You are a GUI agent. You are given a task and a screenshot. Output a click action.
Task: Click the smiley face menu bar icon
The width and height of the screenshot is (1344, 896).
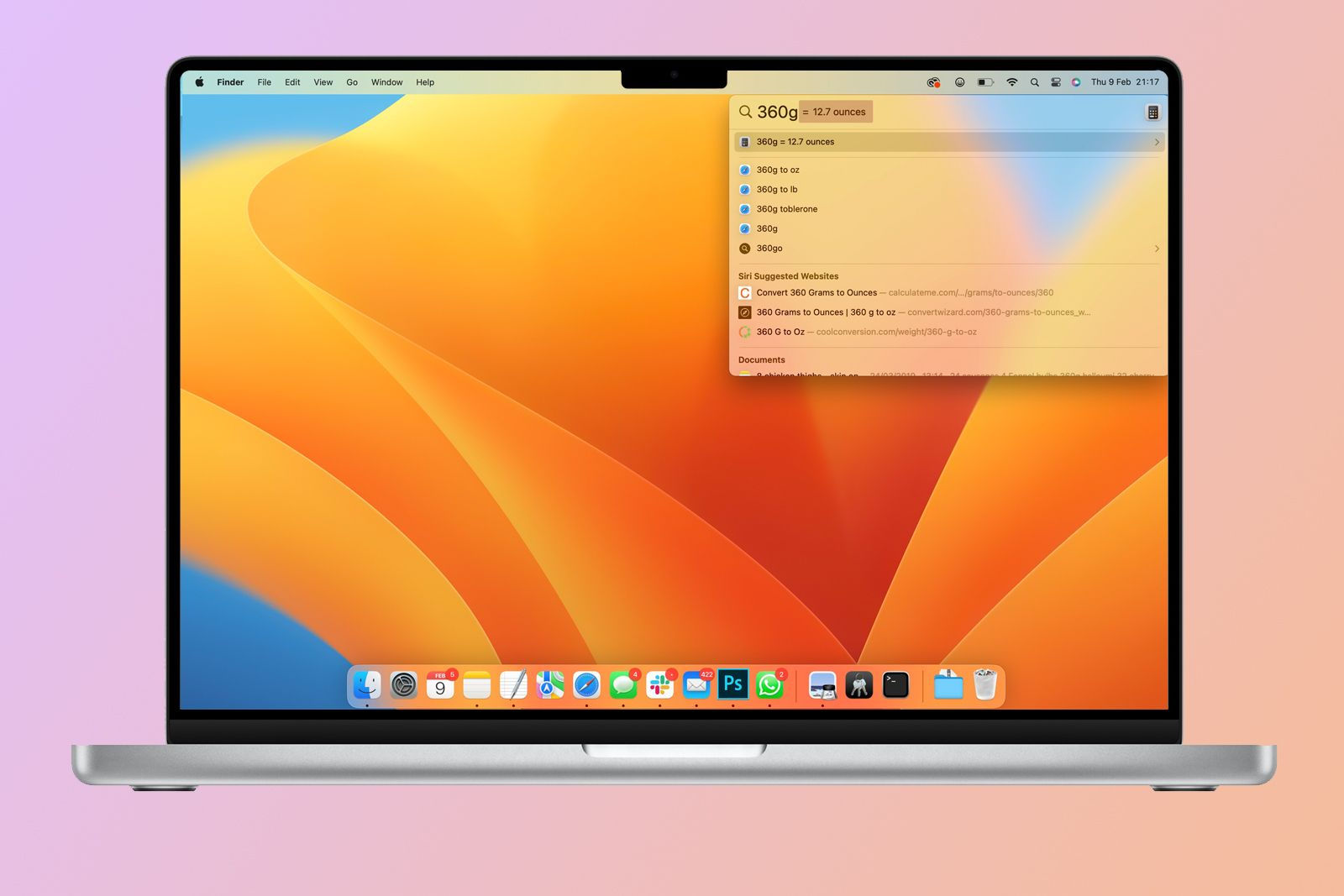pos(959,82)
